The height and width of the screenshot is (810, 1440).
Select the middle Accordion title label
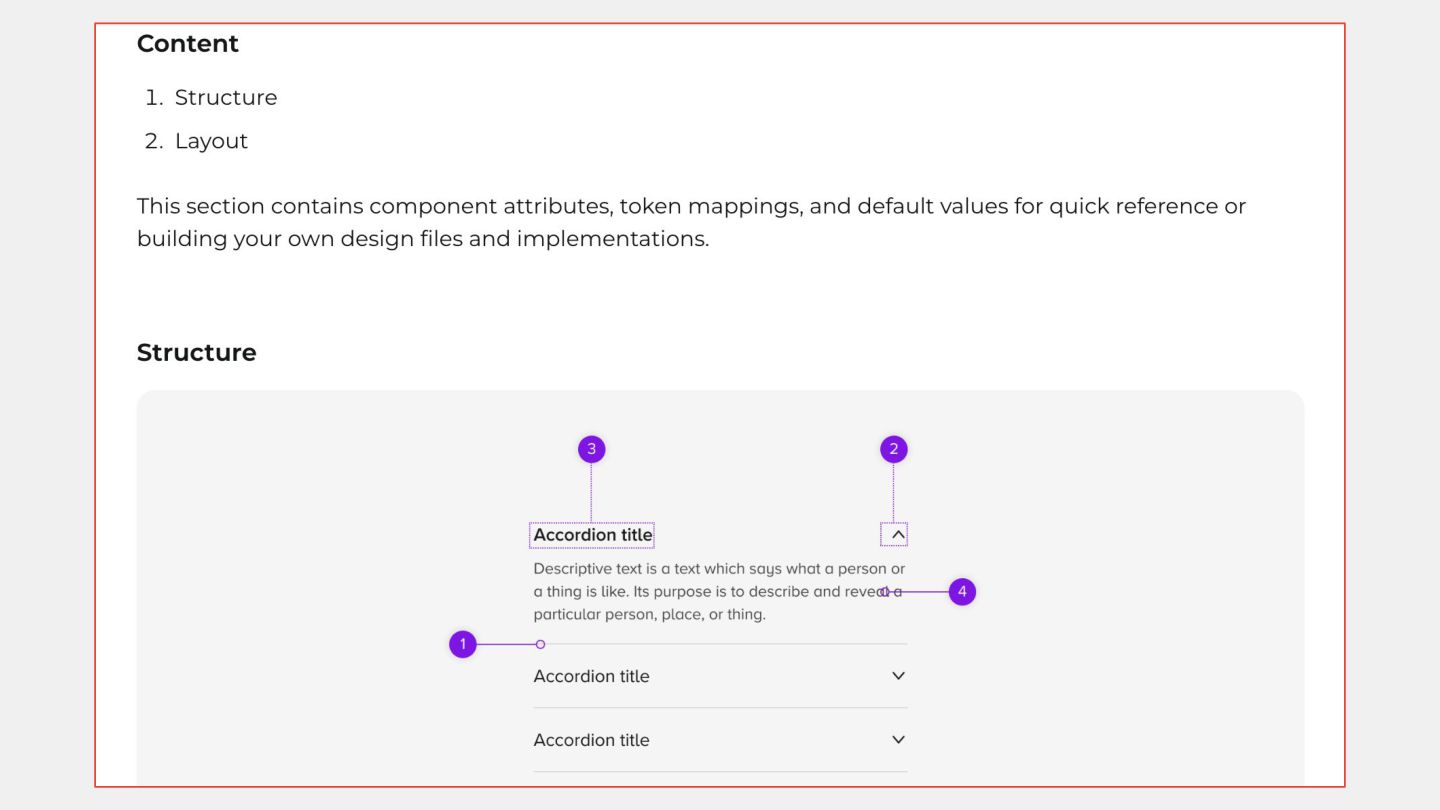click(x=591, y=676)
